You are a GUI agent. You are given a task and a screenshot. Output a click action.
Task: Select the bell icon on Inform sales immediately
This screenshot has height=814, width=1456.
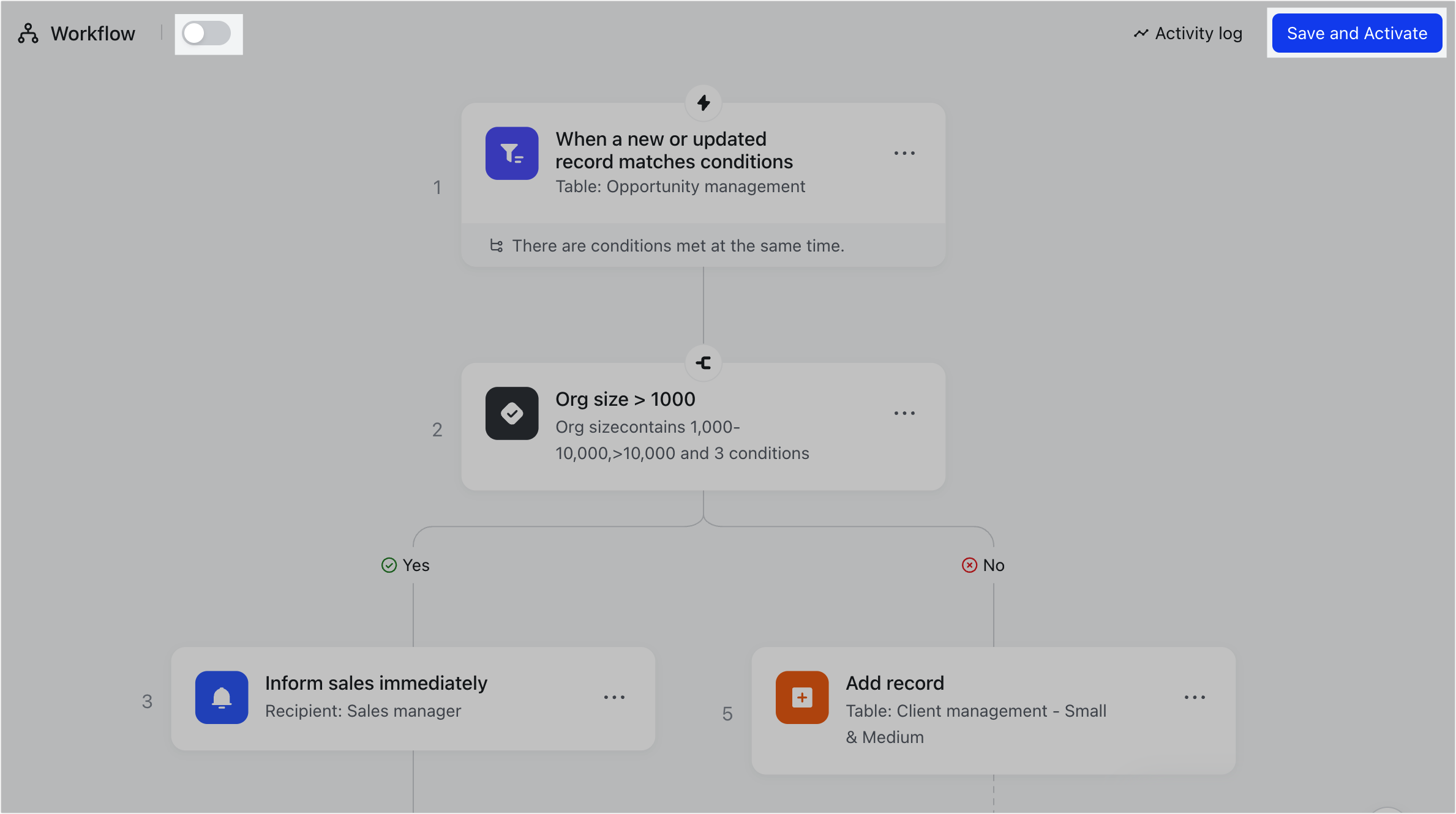point(222,697)
